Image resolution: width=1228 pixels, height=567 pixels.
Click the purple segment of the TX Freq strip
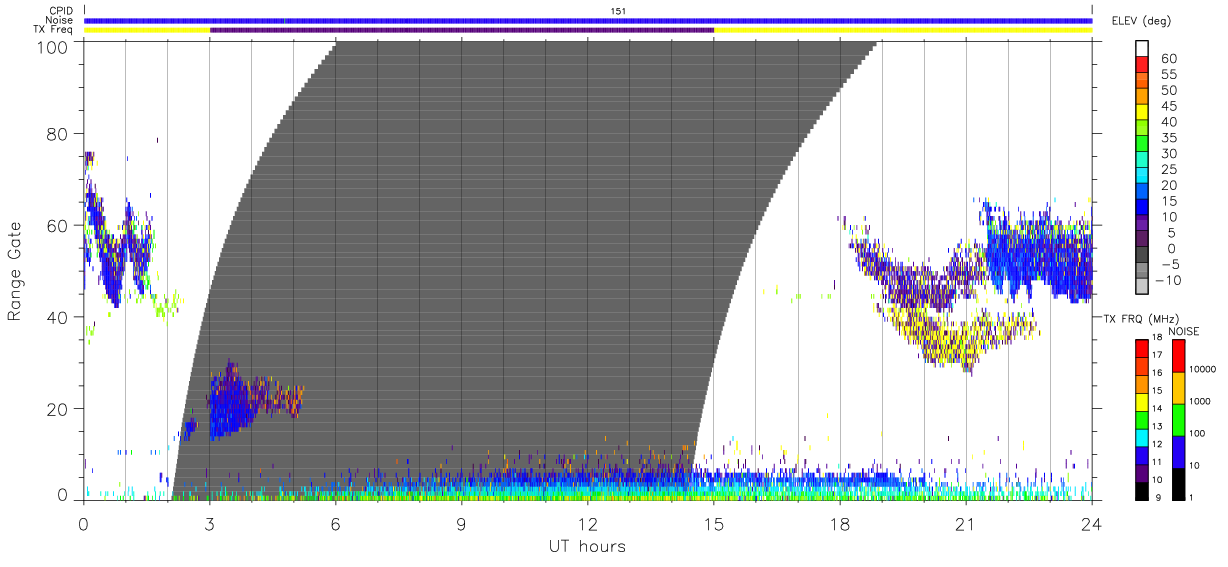point(462,30)
